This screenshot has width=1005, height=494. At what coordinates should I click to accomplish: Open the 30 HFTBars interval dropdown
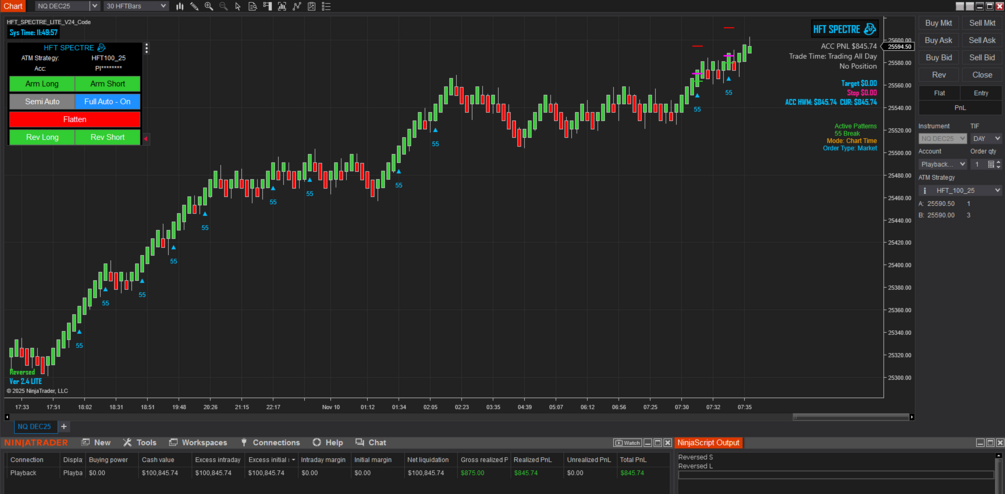pyautogui.click(x=136, y=6)
